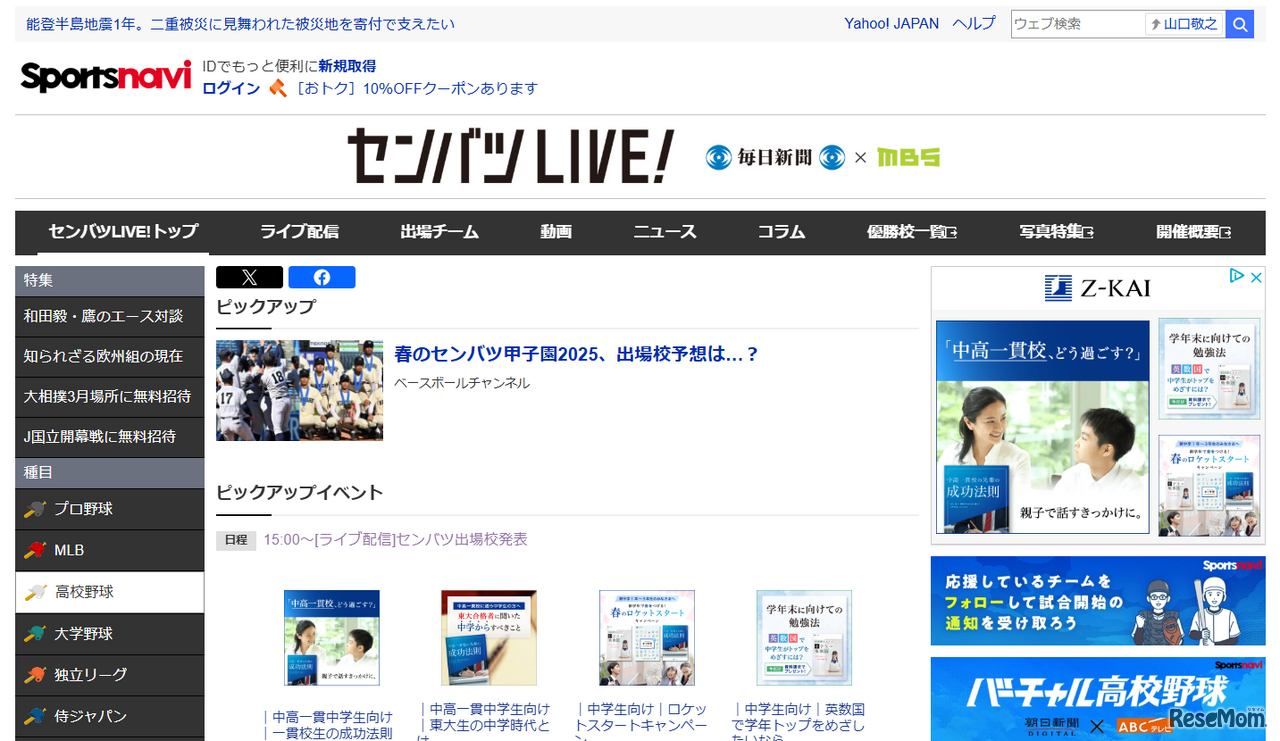The width and height of the screenshot is (1280, 741).
Task: Click the 東大合格者に聞いた ad thumbnail
Action: pyautogui.click(x=489, y=637)
